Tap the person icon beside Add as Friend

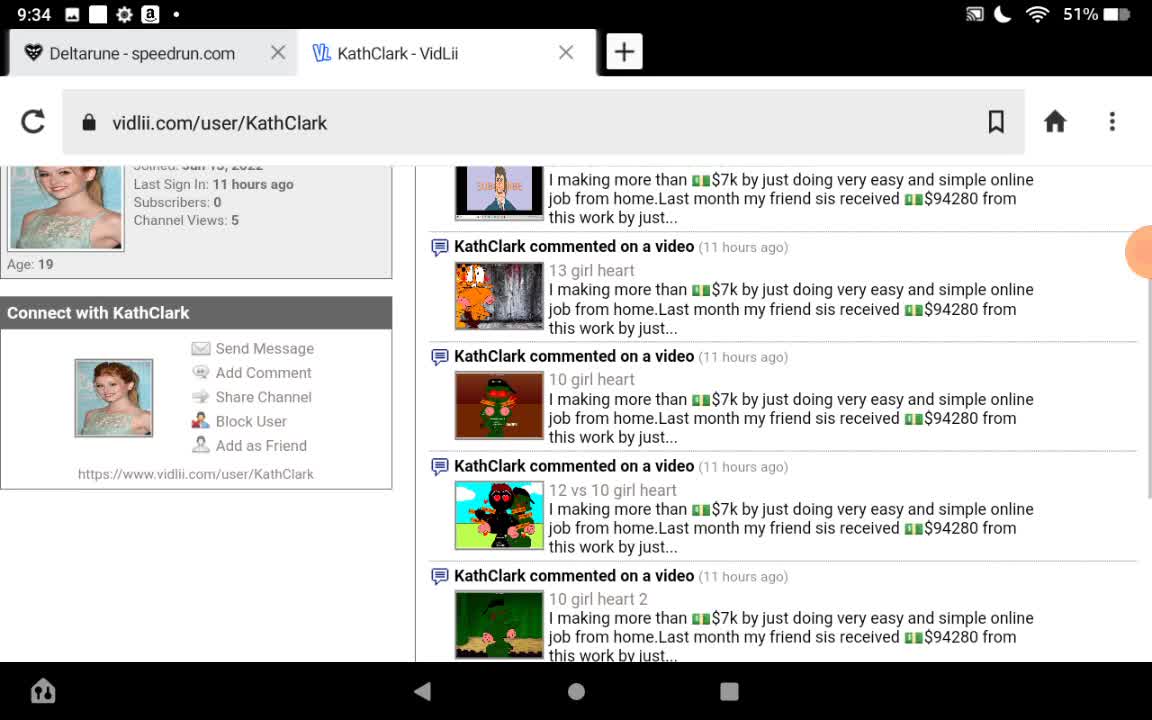point(200,444)
